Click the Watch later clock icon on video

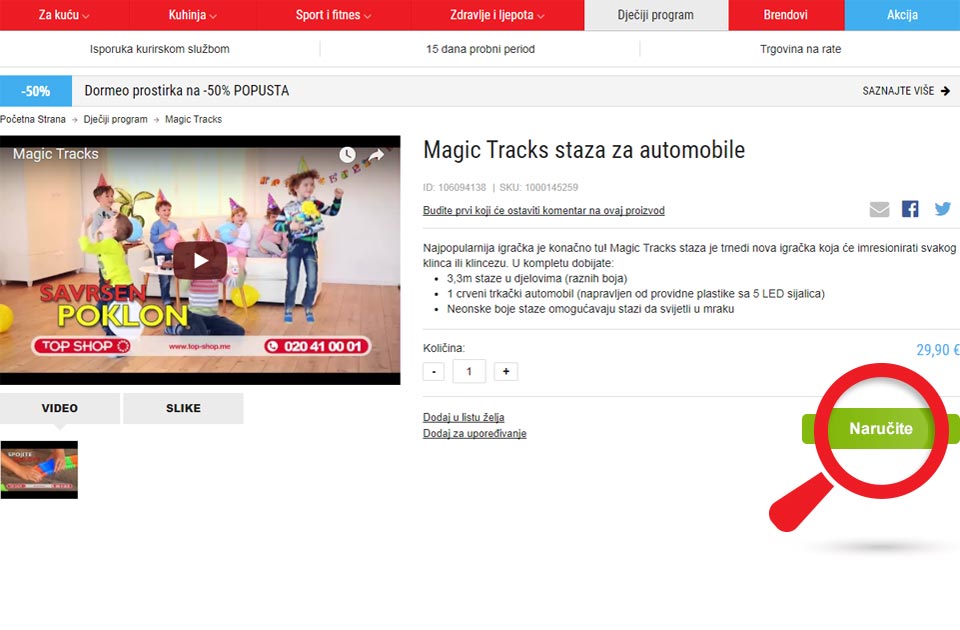[x=347, y=154]
